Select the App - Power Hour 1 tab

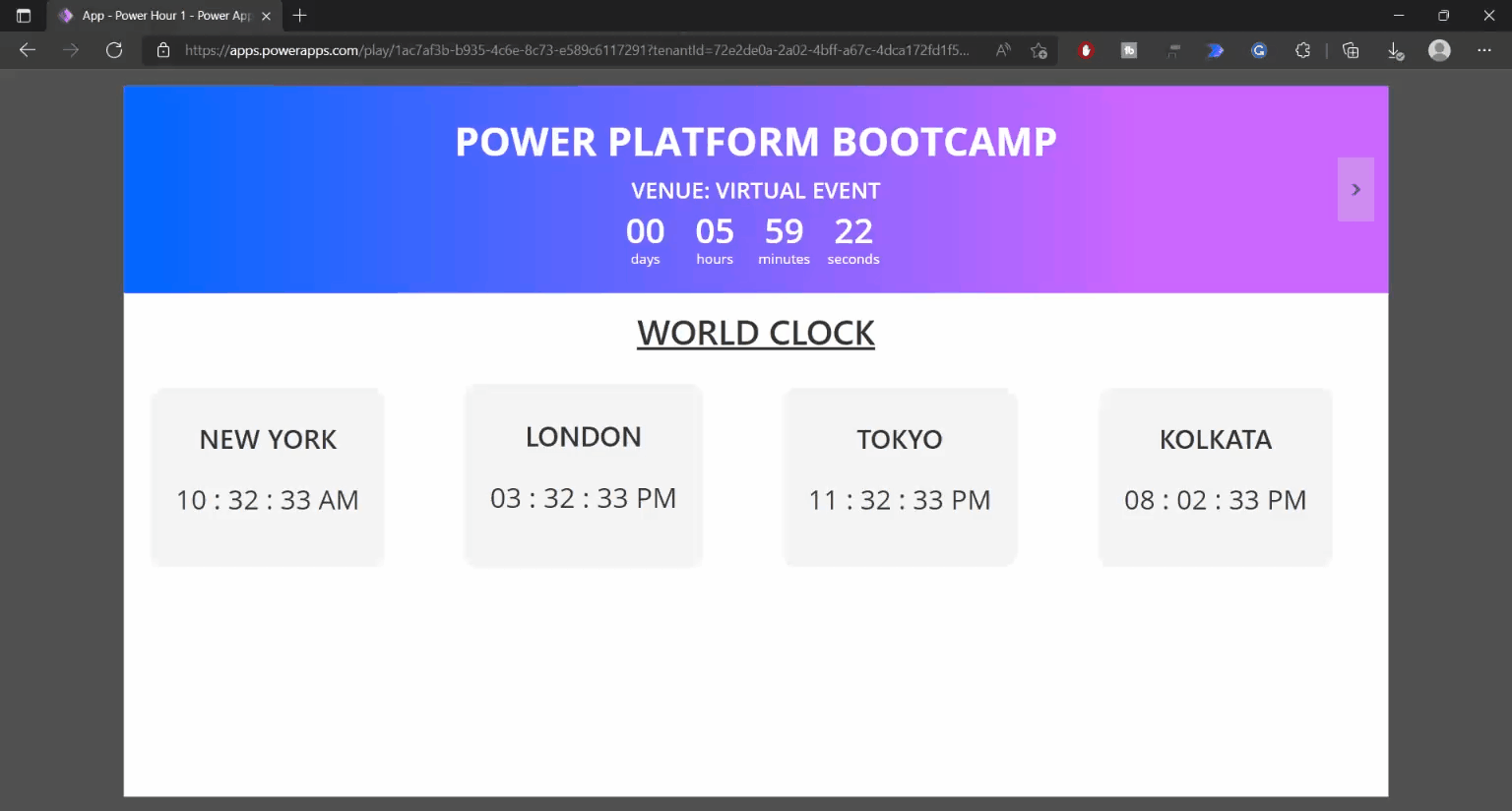164,16
